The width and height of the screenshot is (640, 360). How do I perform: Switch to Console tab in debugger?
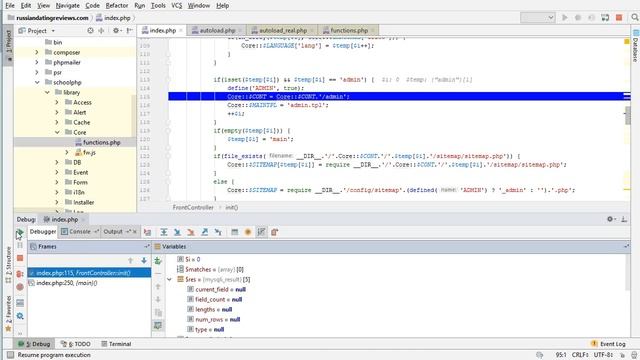coord(80,232)
